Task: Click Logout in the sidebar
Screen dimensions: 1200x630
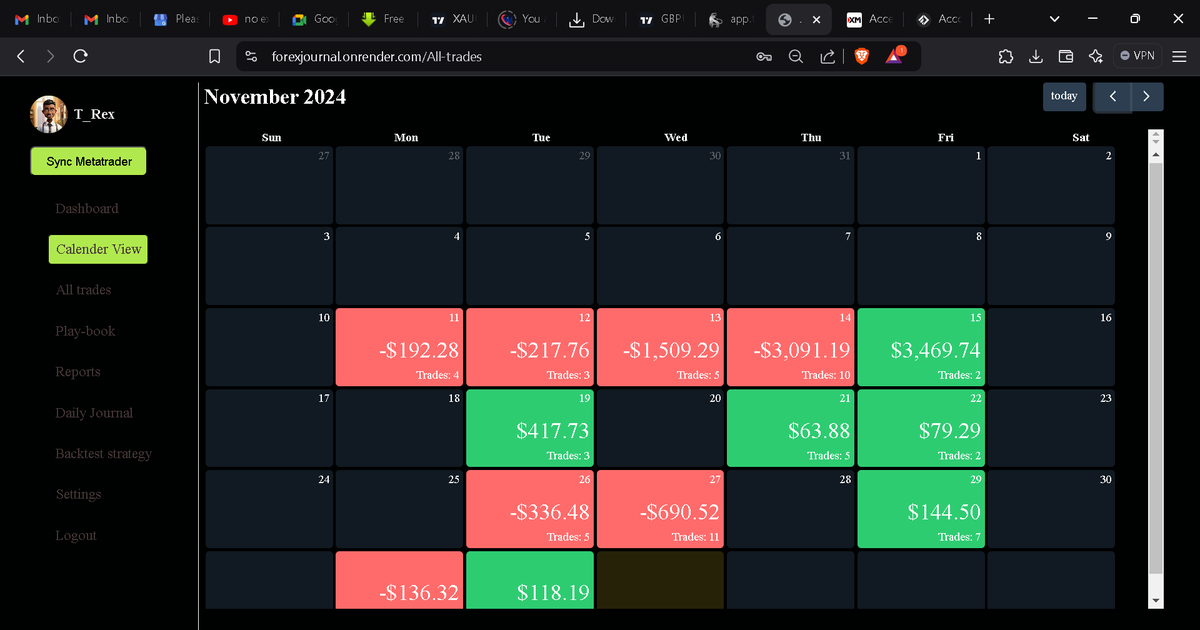Action: [x=76, y=536]
